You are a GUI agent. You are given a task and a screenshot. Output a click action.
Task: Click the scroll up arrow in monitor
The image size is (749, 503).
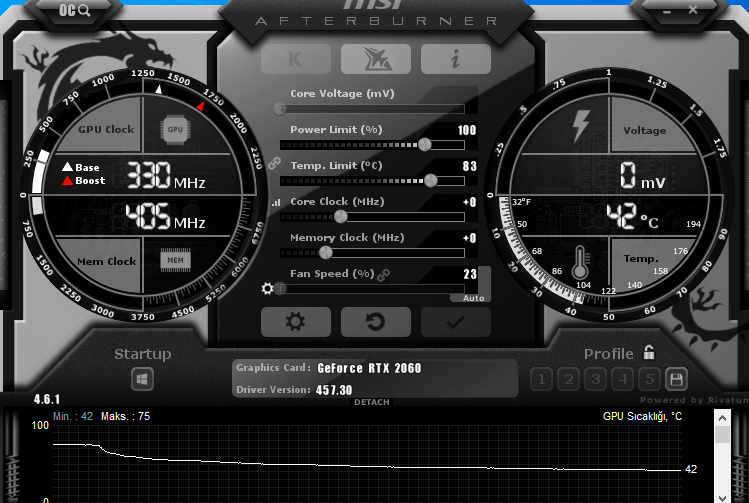tap(722, 418)
